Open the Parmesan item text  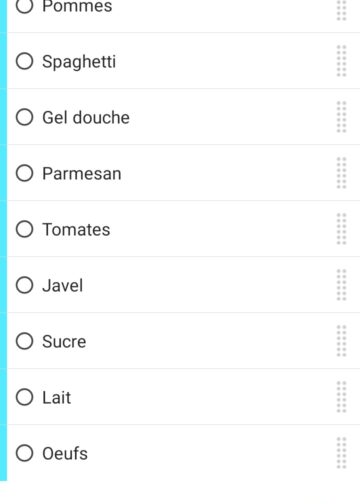click(x=82, y=174)
